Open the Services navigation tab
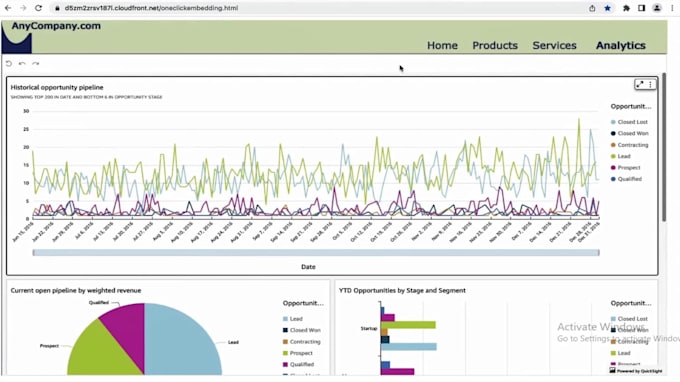The image size is (680, 382). 554,45
